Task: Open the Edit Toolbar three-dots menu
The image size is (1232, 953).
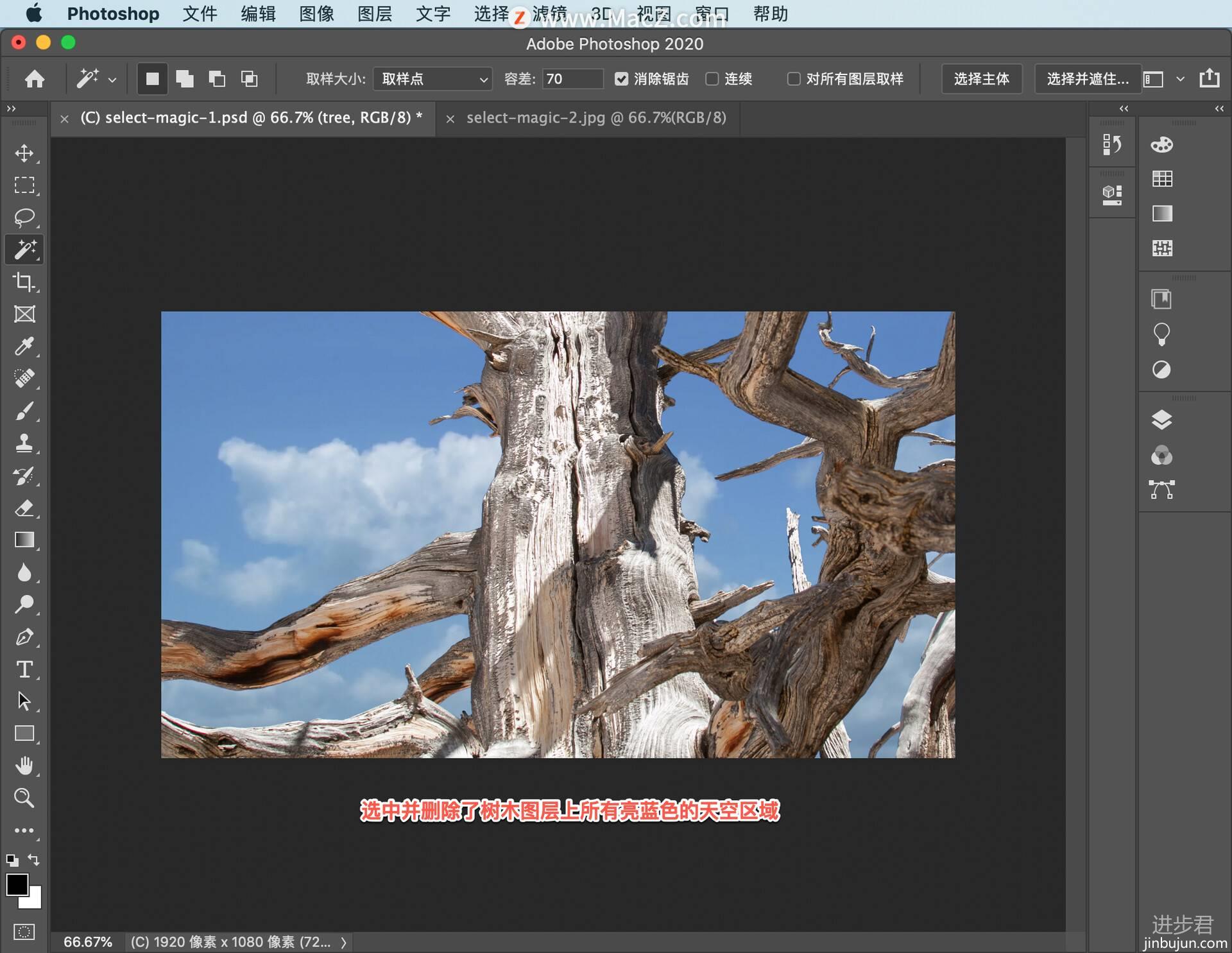Action: (x=24, y=830)
